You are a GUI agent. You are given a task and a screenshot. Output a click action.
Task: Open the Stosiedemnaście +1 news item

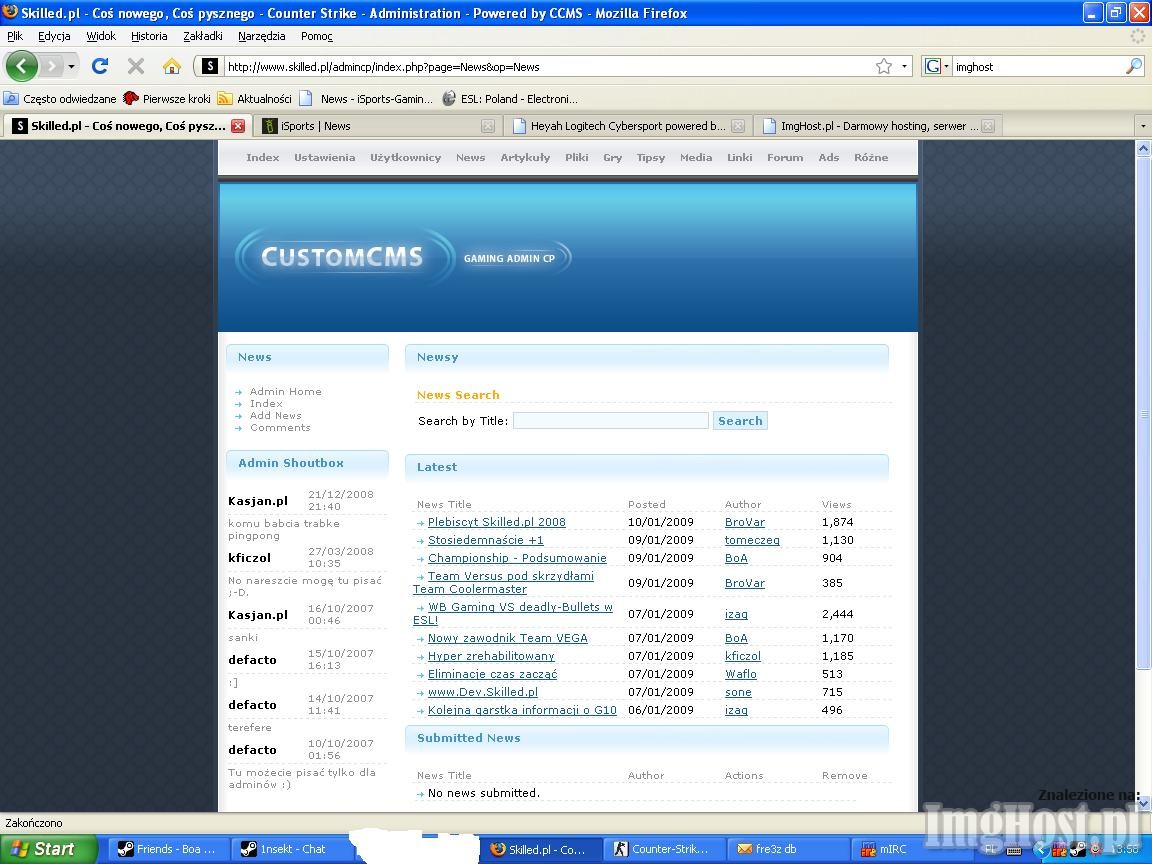click(x=486, y=540)
